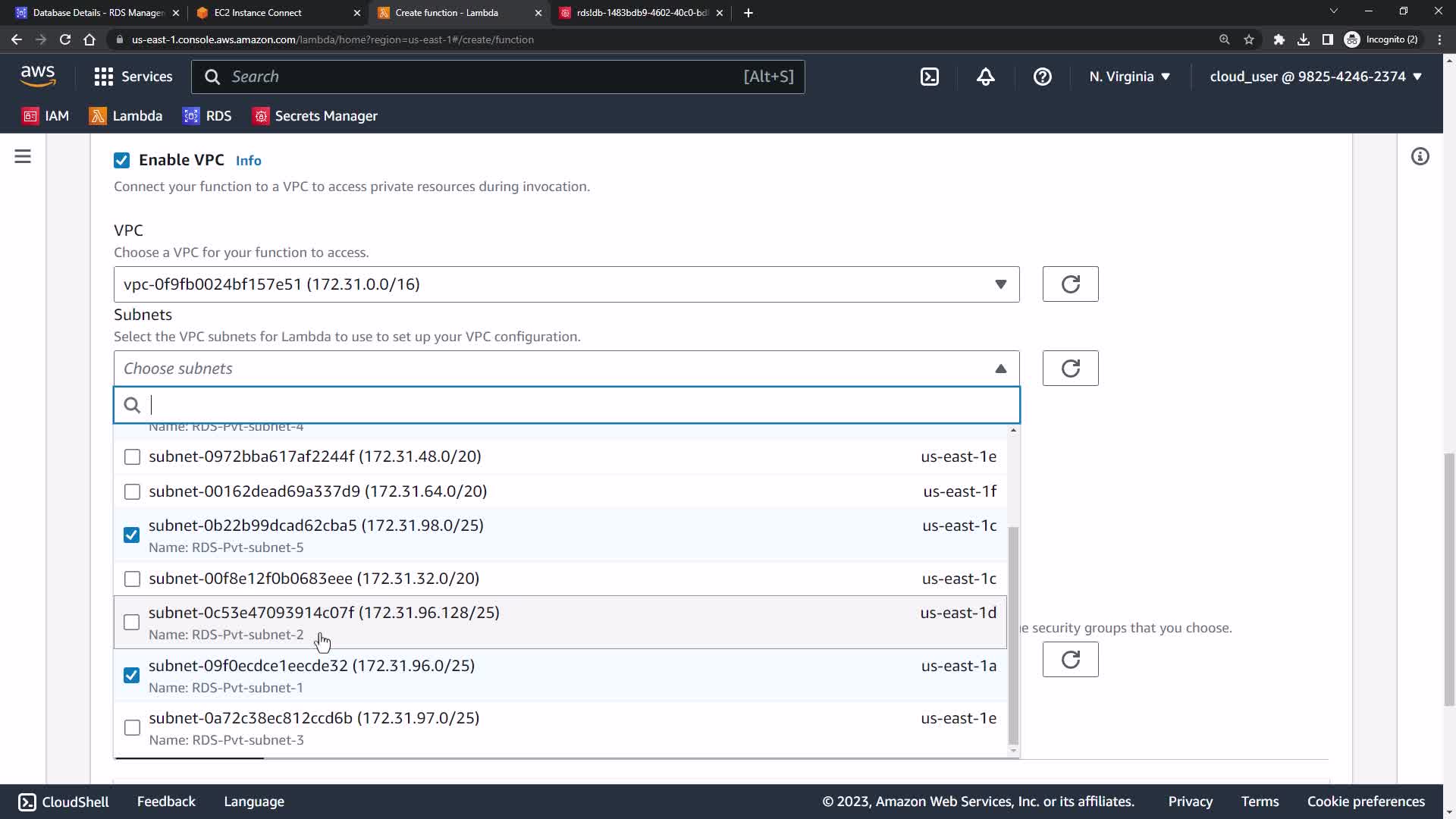Open CloudShell from top navigation icon
The height and width of the screenshot is (819, 1456).
pyautogui.click(x=930, y=77)
